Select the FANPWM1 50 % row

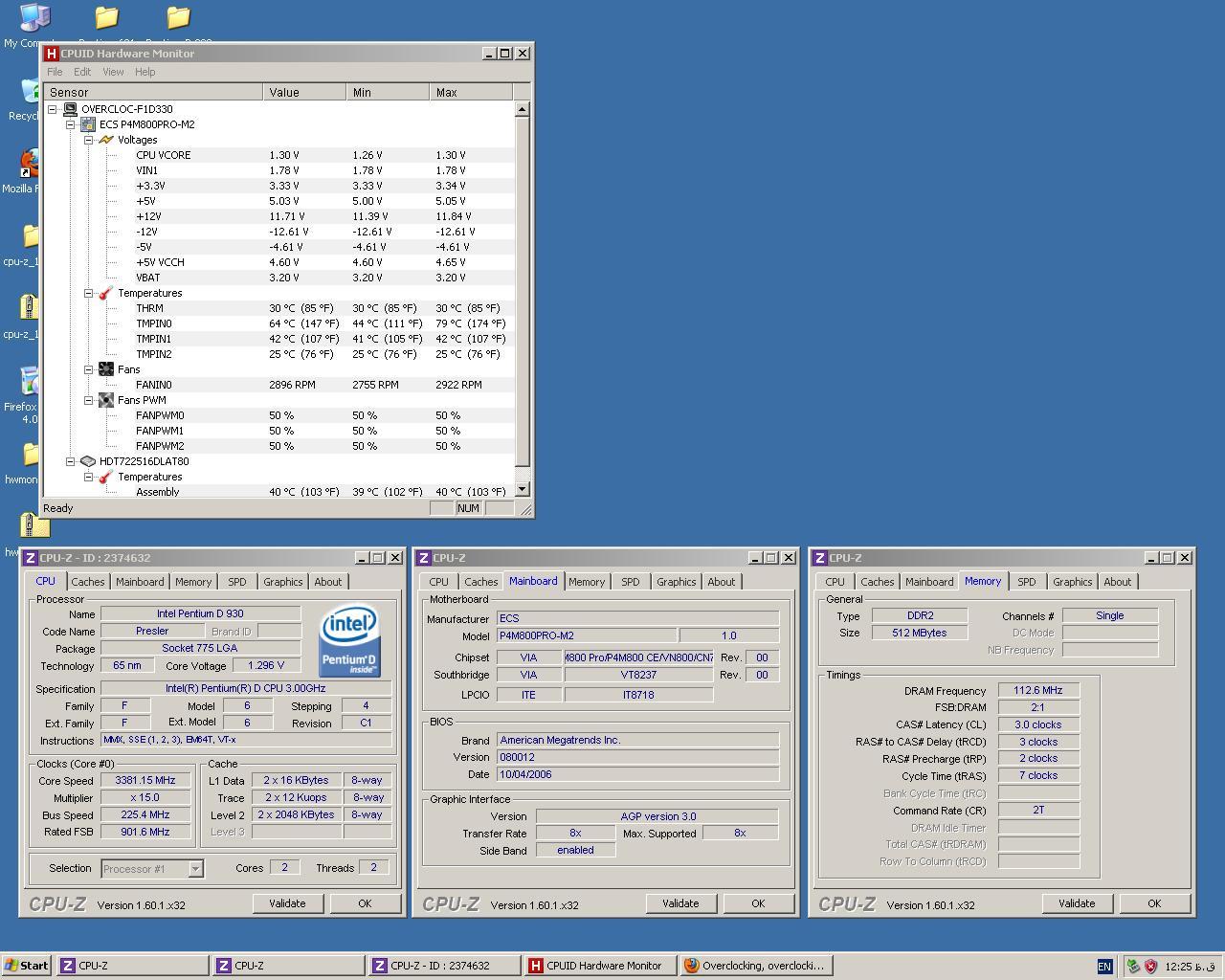[278, 431]
